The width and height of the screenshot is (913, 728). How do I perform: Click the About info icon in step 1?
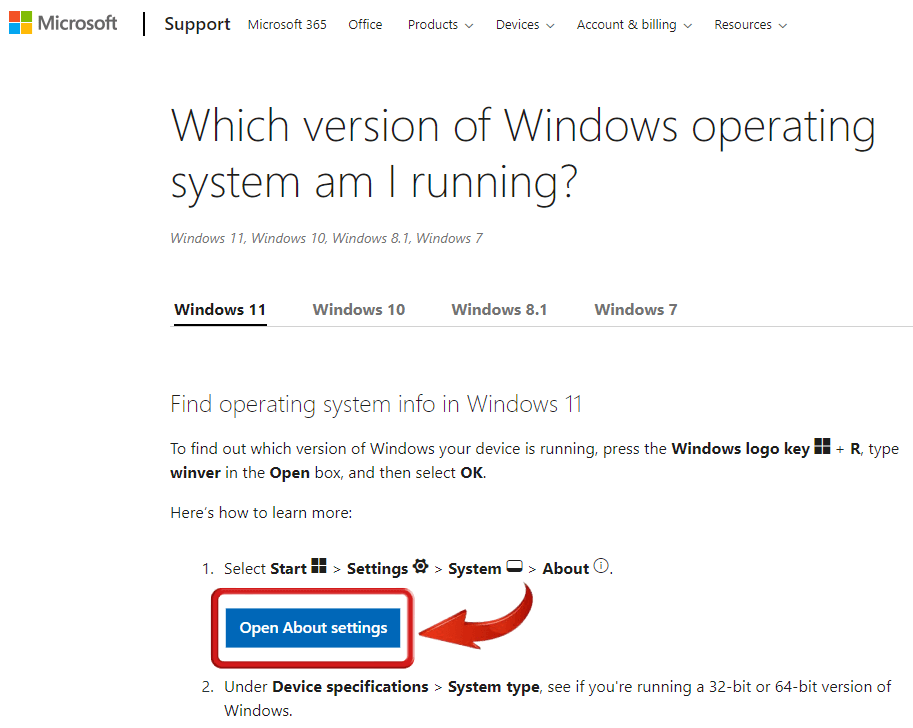coord(603,565)
